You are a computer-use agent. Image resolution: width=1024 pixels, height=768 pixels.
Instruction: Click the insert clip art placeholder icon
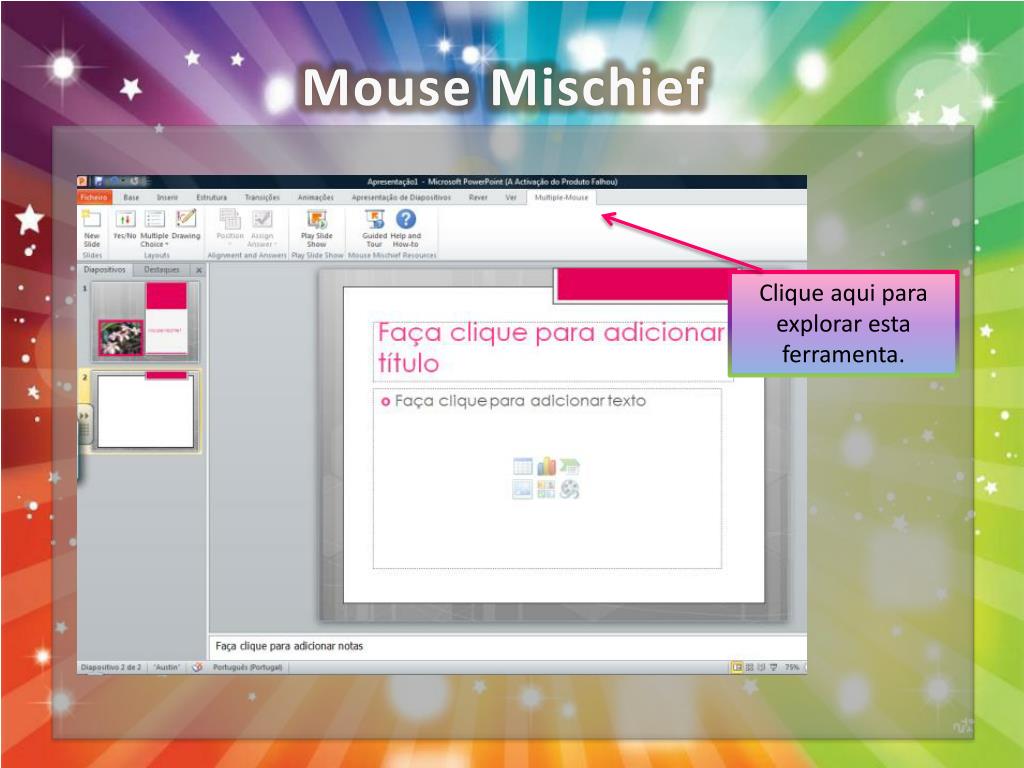[546, 489]
